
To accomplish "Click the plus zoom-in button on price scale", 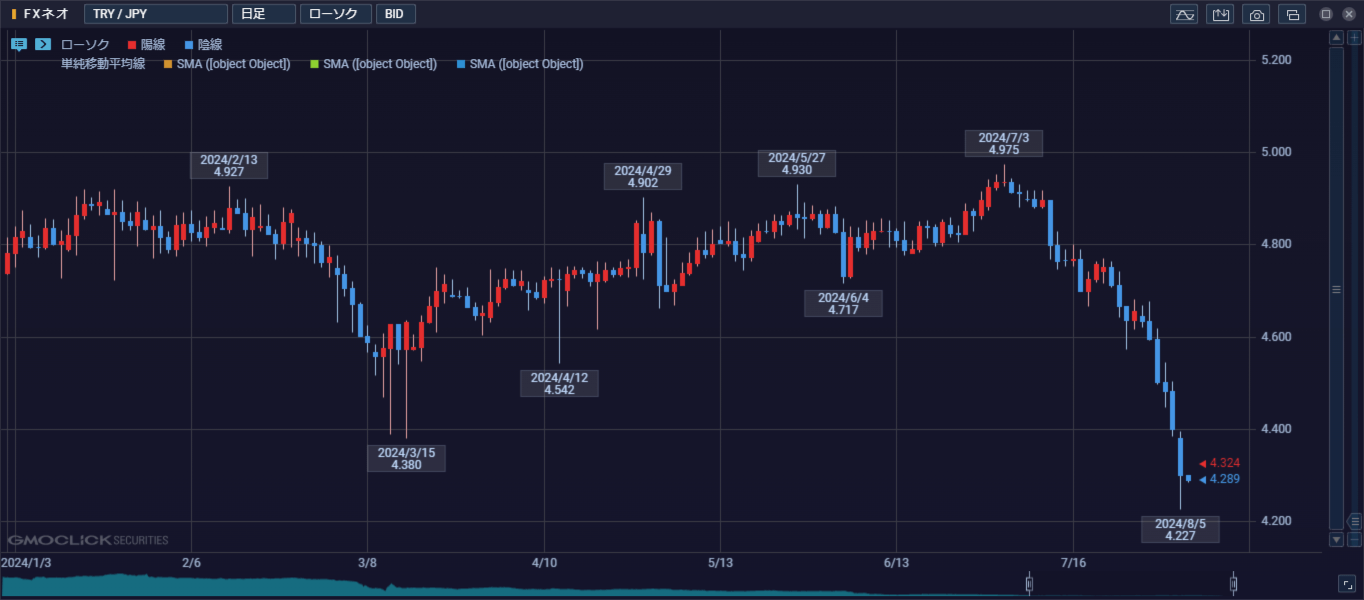I will tap(1354, 38).
